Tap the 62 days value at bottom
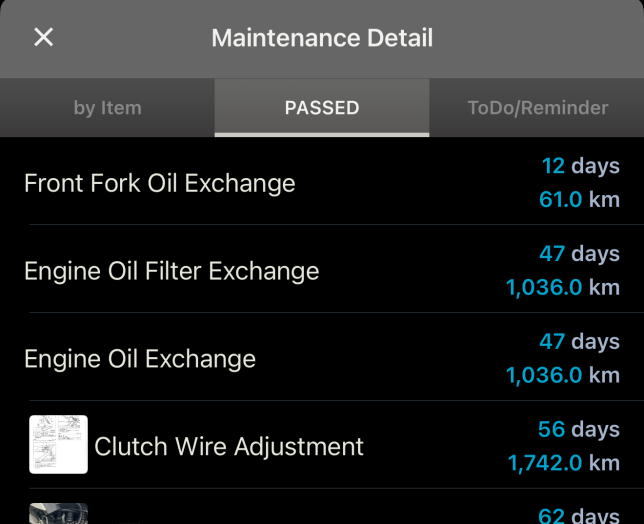The width and height of the screenshot is (644, 524). [578, 516]
